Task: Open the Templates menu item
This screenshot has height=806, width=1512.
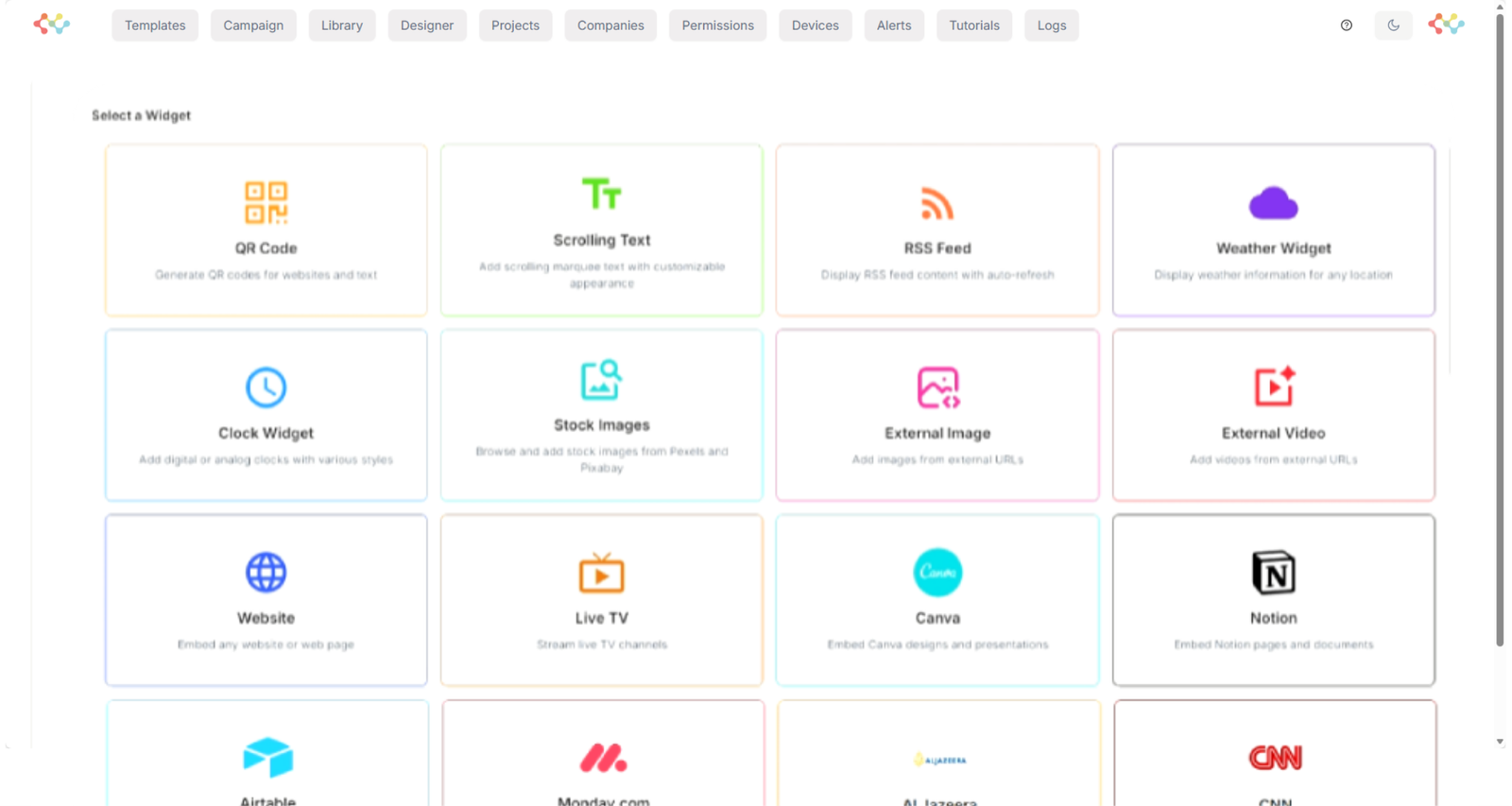Action: pos(155,26)
